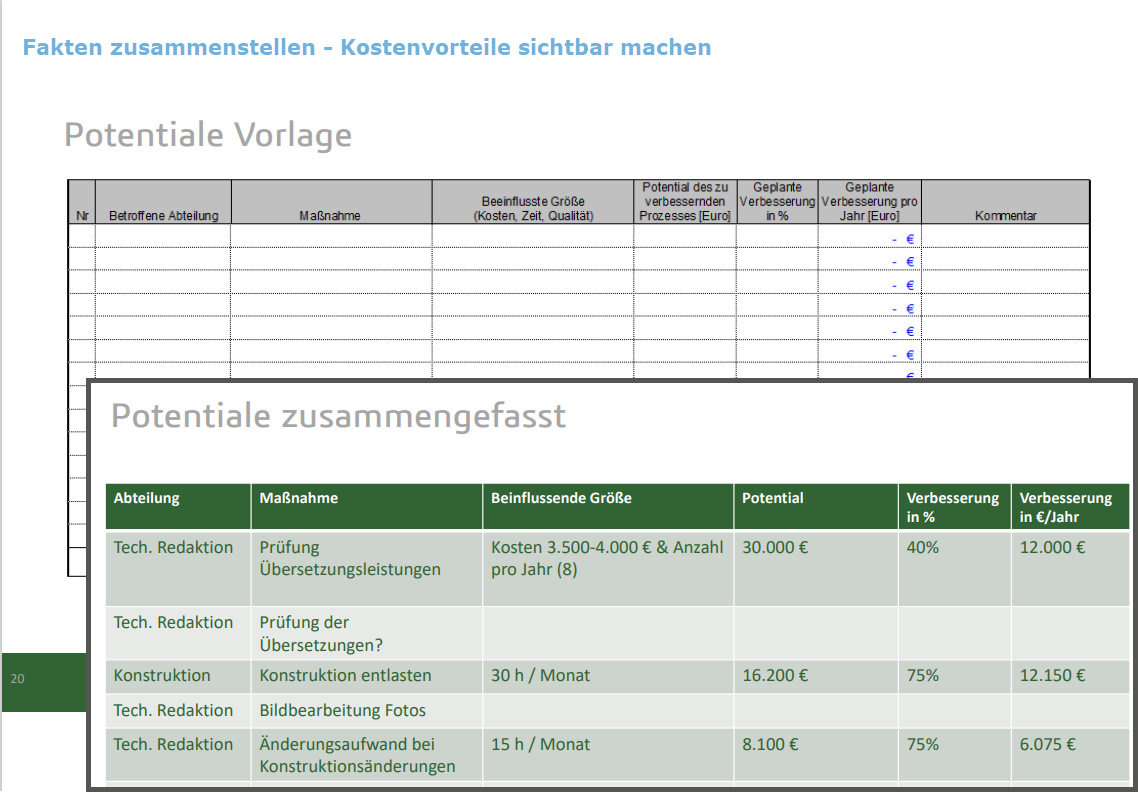The image size is (1138, 792).
Task: Select the '30.000 €' potential cell
Action: pos(816,568)
